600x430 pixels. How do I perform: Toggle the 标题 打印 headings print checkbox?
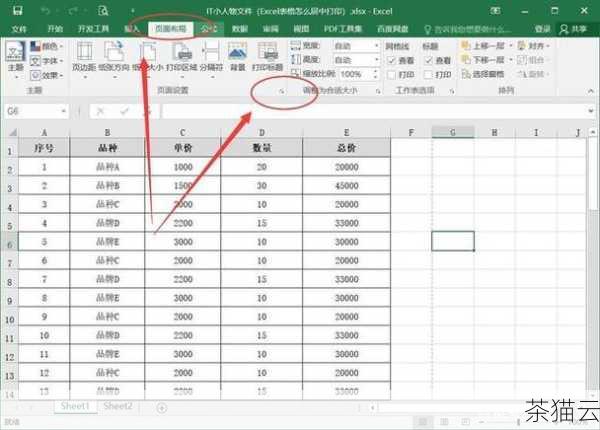click(x=429, y=75)
